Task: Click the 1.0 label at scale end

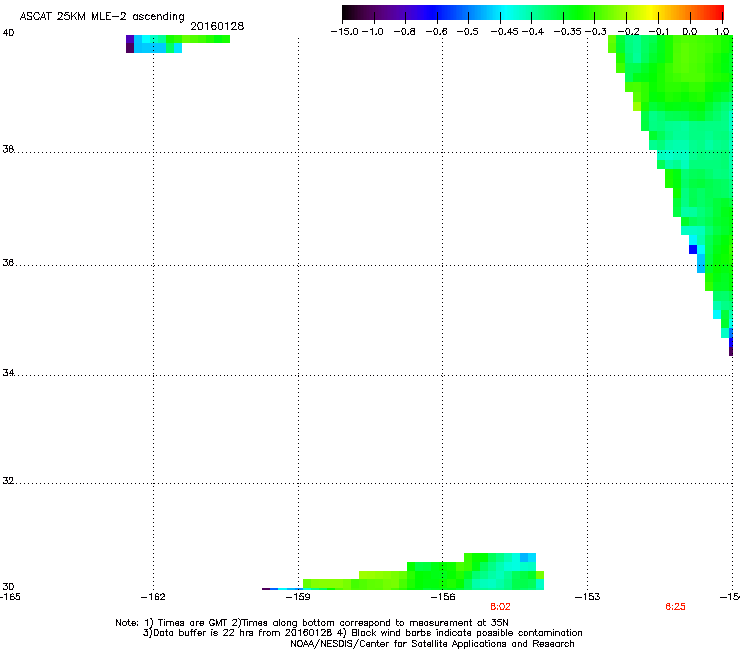Action: 722,32
